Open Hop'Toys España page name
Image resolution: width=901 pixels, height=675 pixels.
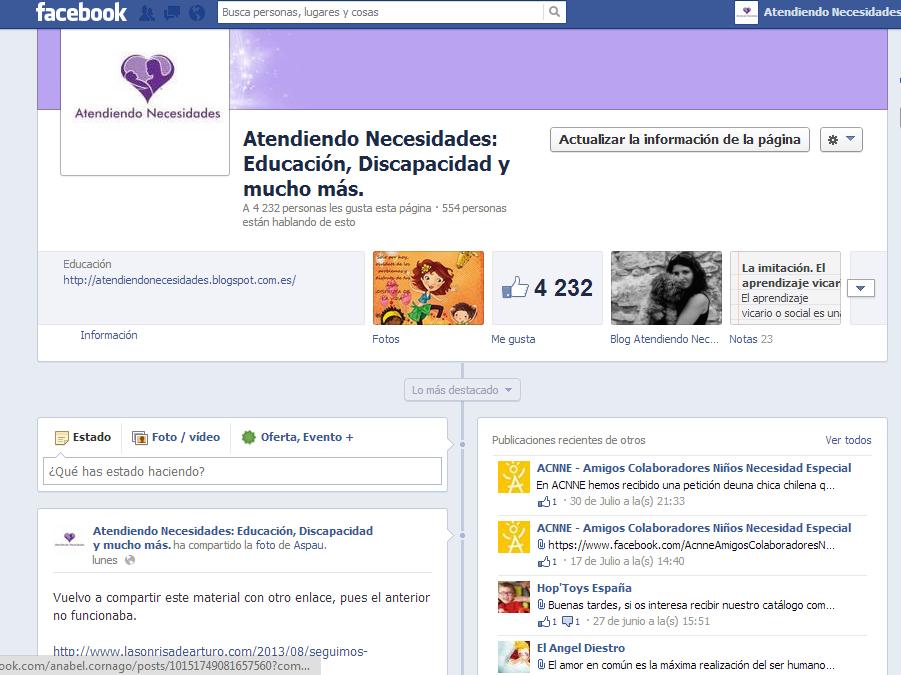[x=584, y=588]
